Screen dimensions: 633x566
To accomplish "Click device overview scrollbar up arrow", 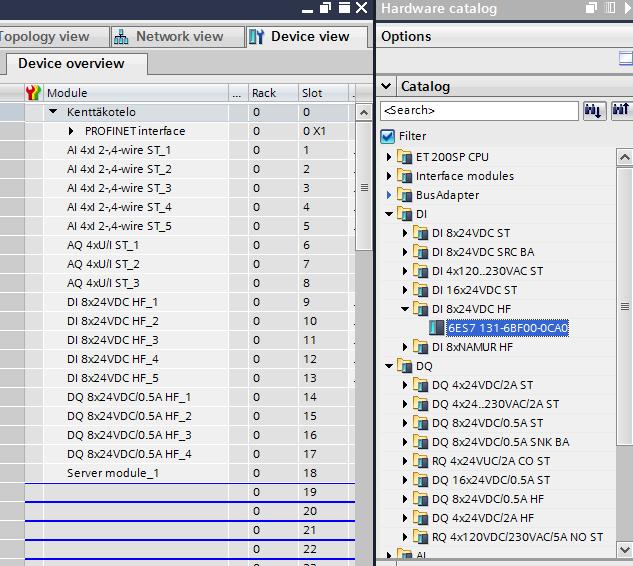I will (x=364, y=112).
